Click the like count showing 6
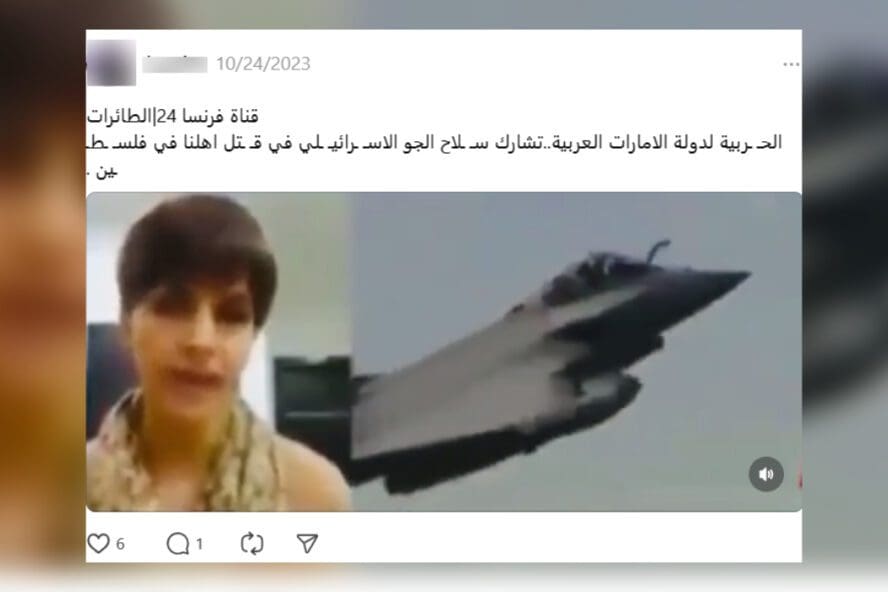Viewport: 888px width, 592px height. click(120, 544)
